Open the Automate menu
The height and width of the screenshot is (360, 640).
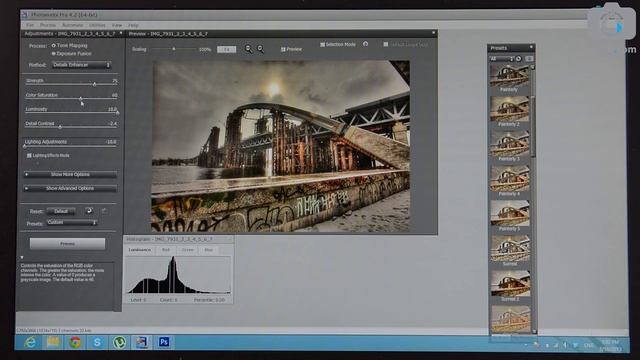[x=72, y=25]
